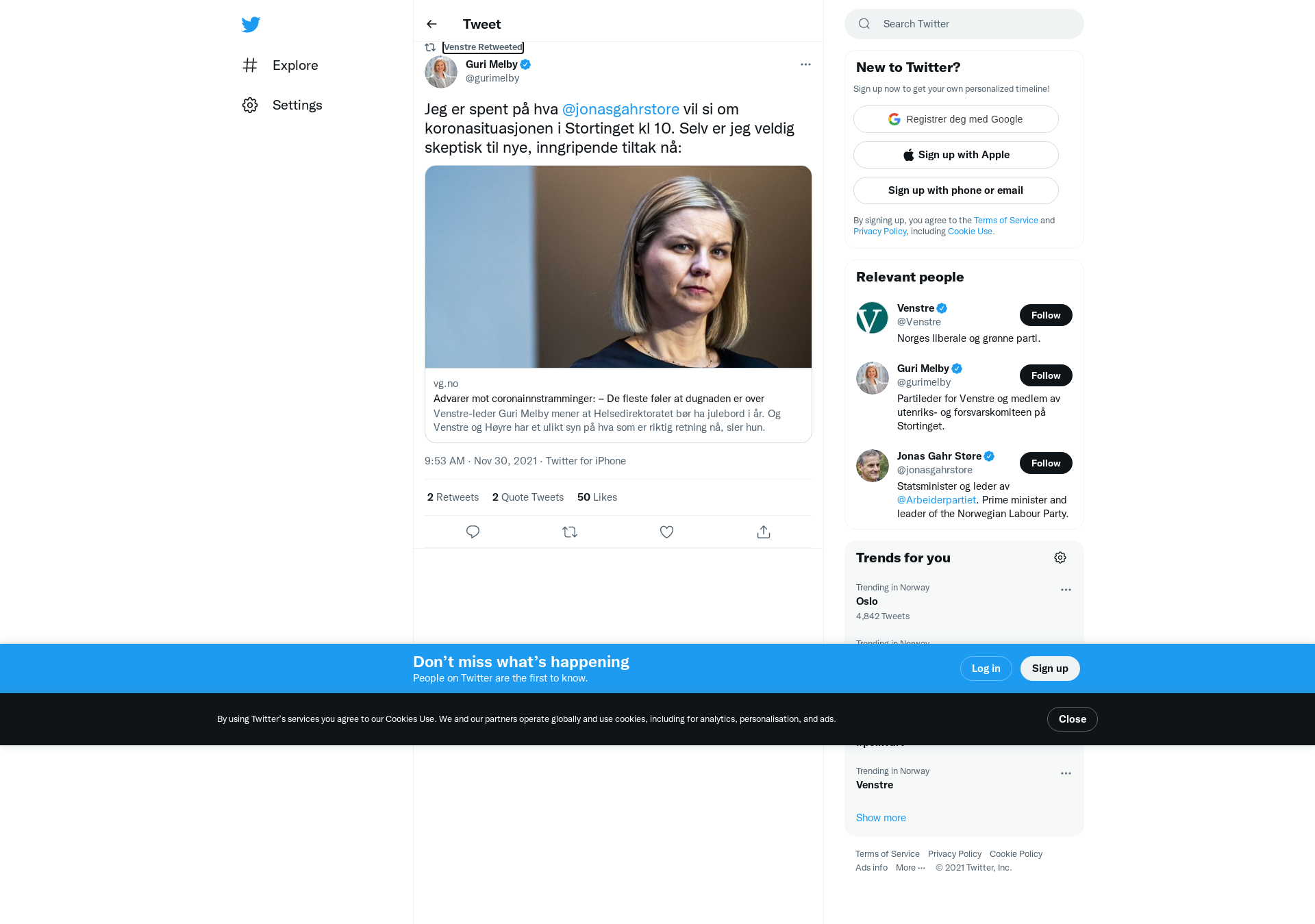Click Sign up with Apple
Image resolution: width=1315 pixels, height=924 pixels.
point(955,155)
